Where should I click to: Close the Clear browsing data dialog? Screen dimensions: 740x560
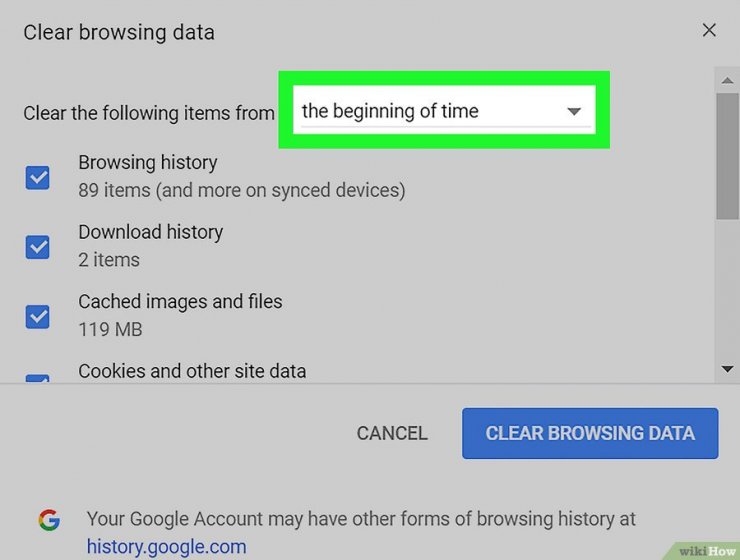pos(709,31)
